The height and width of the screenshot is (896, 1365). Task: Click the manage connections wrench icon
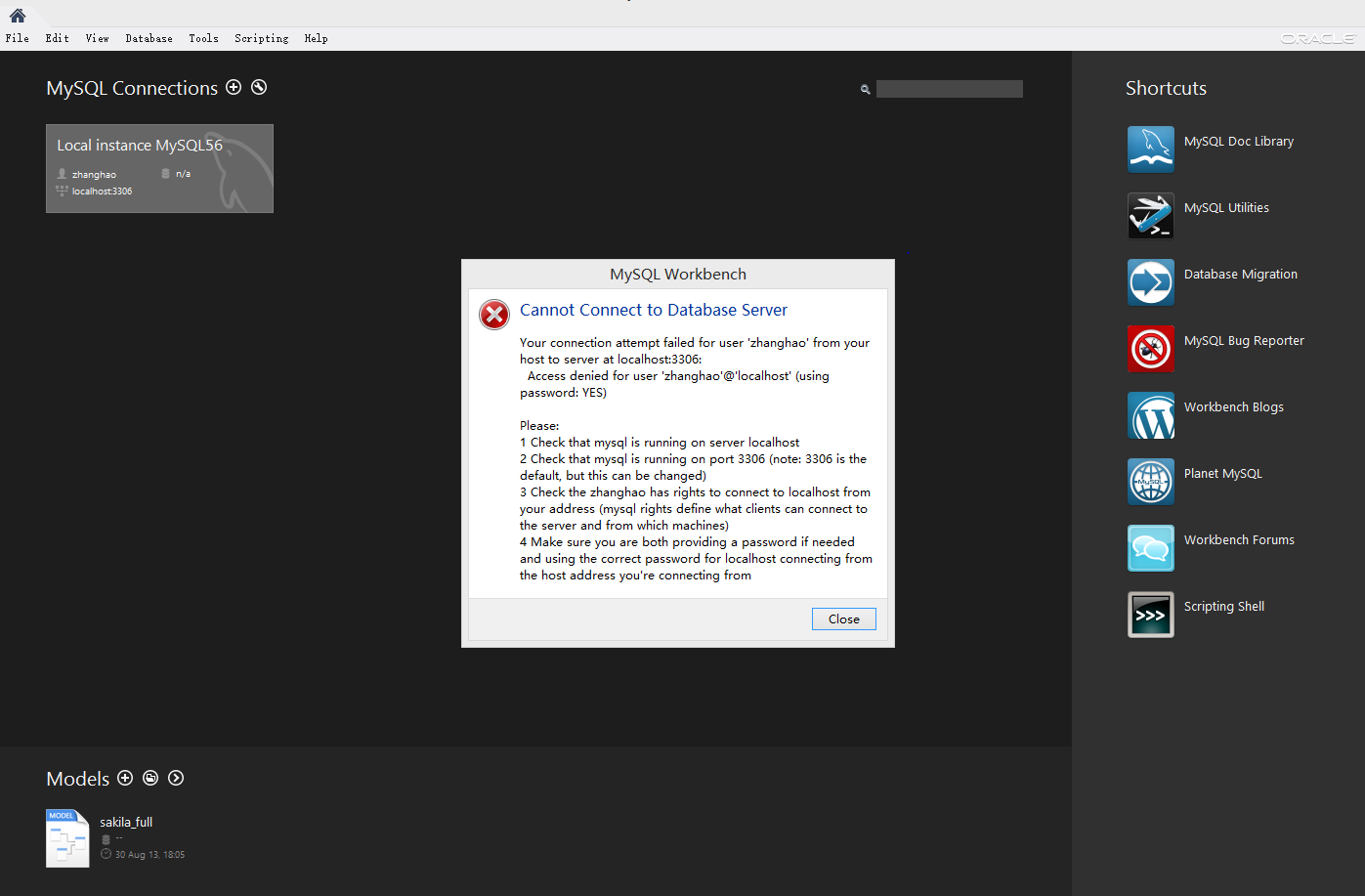pos(259,87)
